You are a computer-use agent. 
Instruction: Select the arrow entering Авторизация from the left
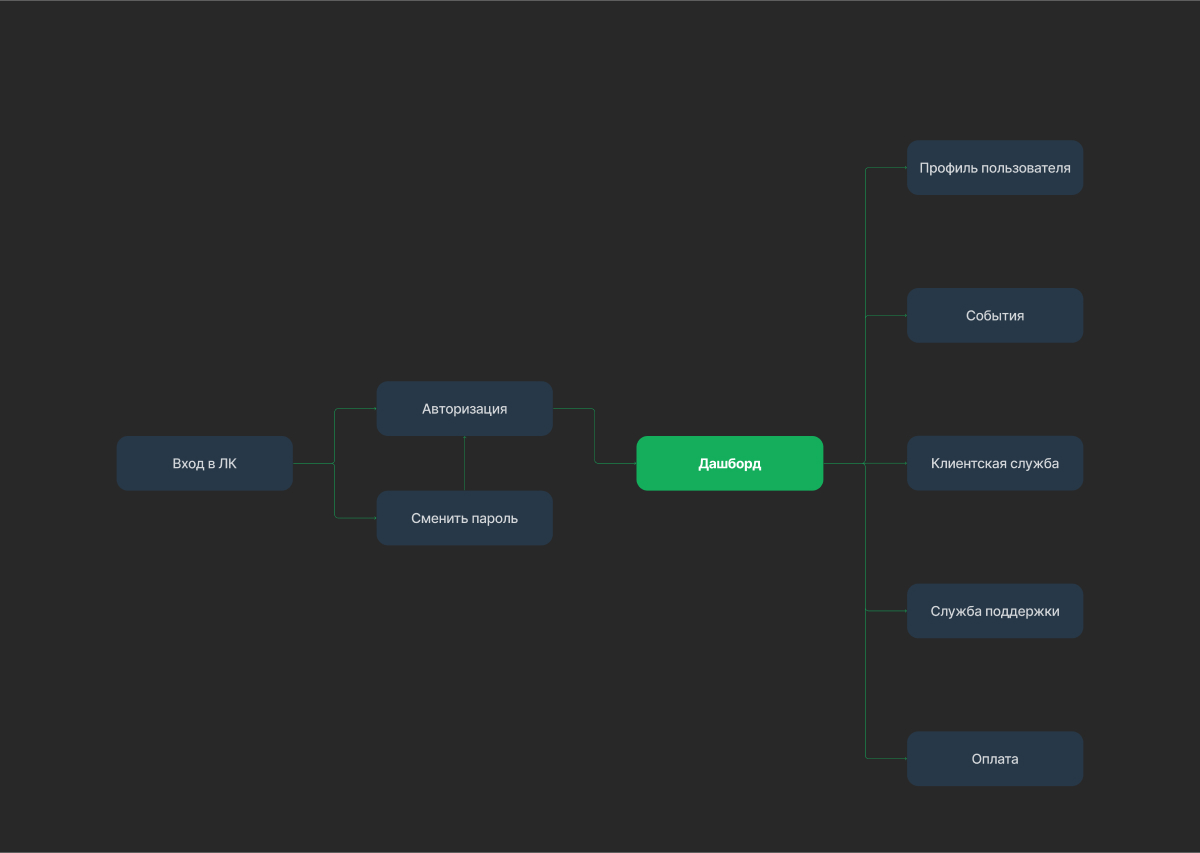(356, 408)
